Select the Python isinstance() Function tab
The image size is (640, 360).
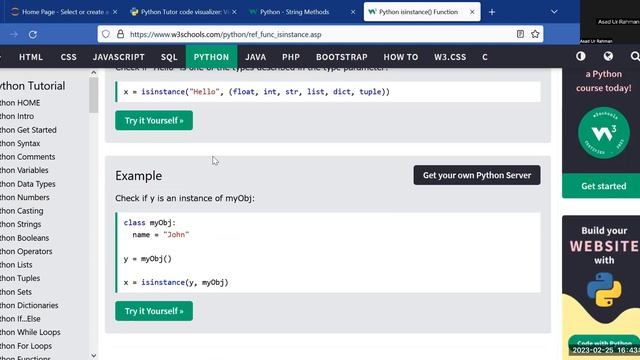(x=422, y=12)
